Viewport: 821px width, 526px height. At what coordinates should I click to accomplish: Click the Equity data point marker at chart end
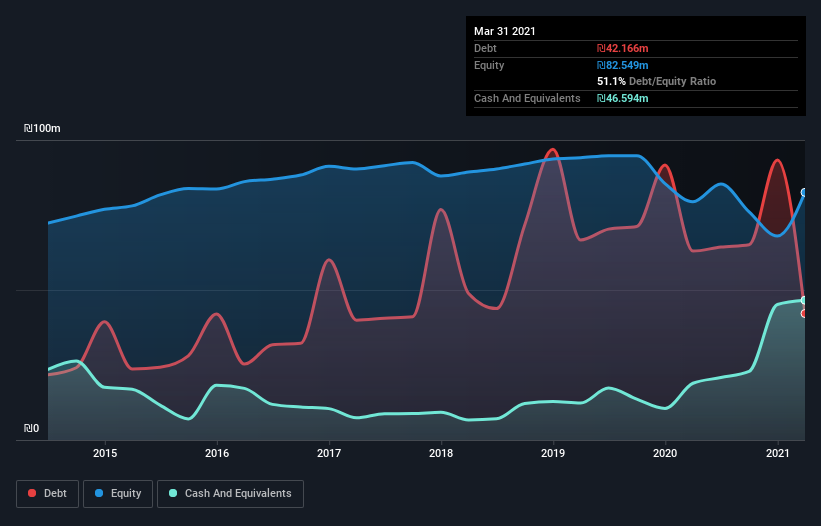coord(804,193)
